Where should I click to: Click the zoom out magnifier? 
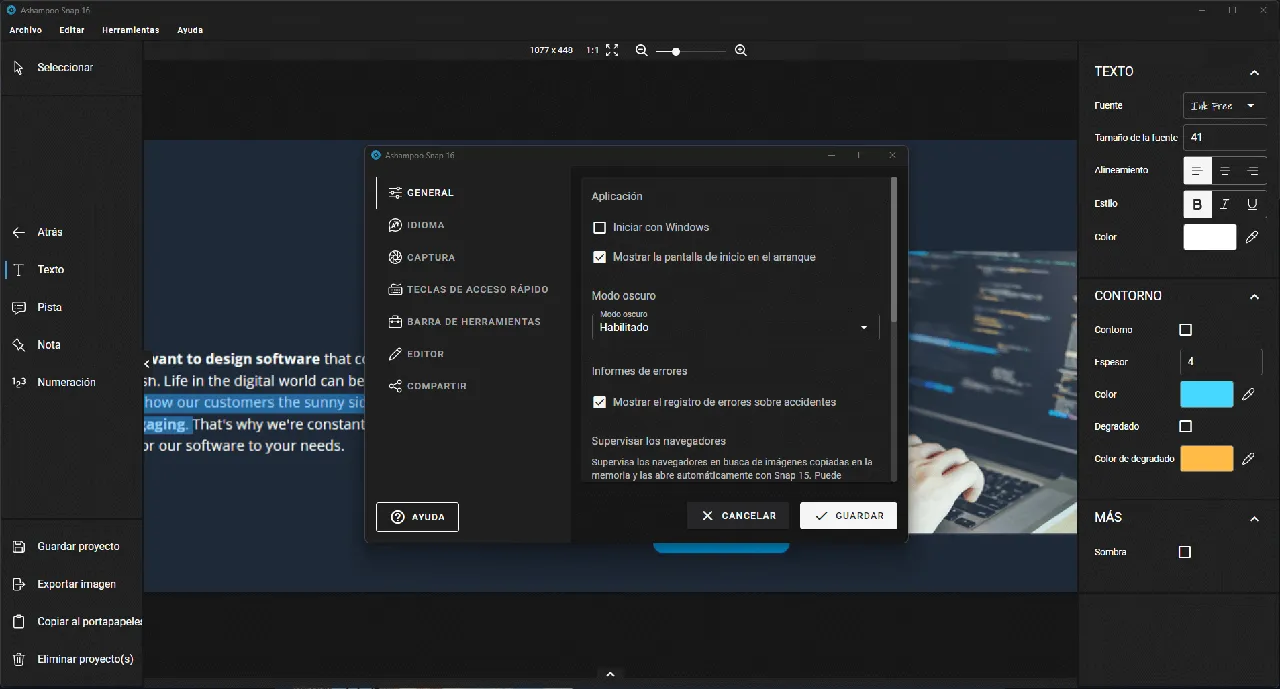pyautogui.click(x=642, y=50)
